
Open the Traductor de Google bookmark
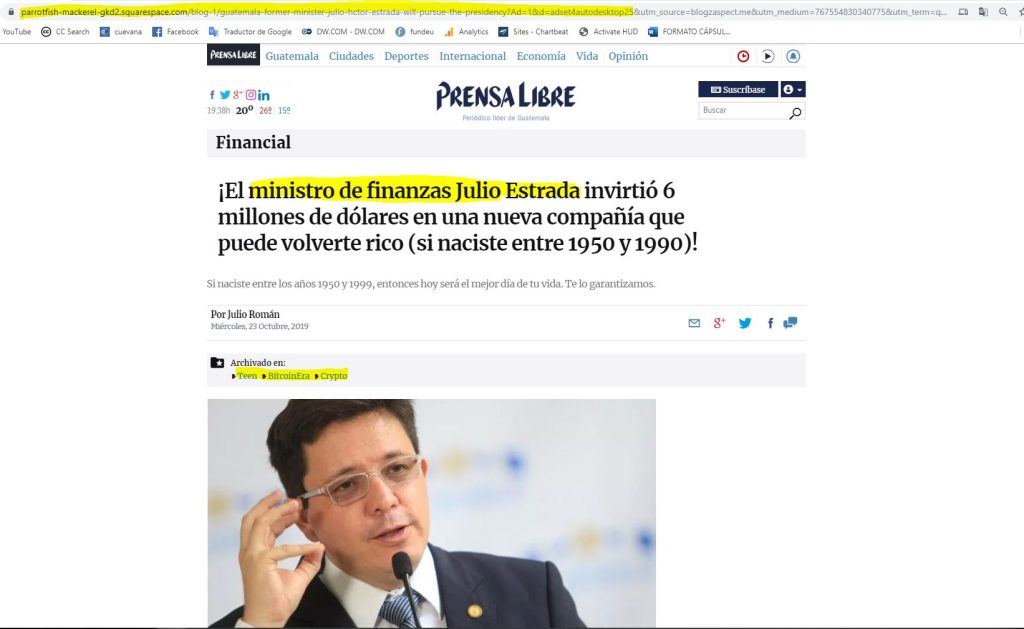pos(250,31)
